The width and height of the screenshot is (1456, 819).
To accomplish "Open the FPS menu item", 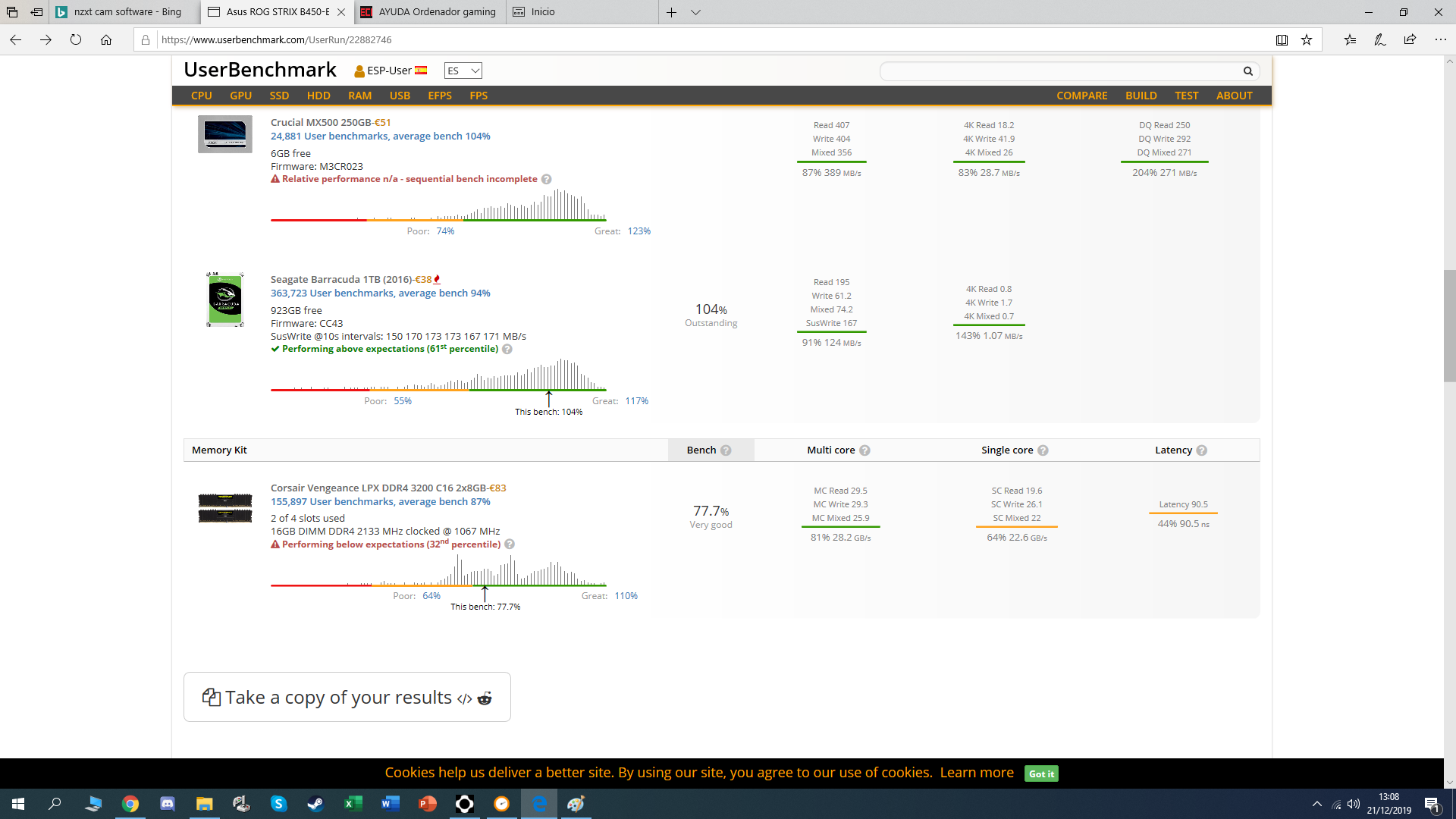I will (479, 96).
